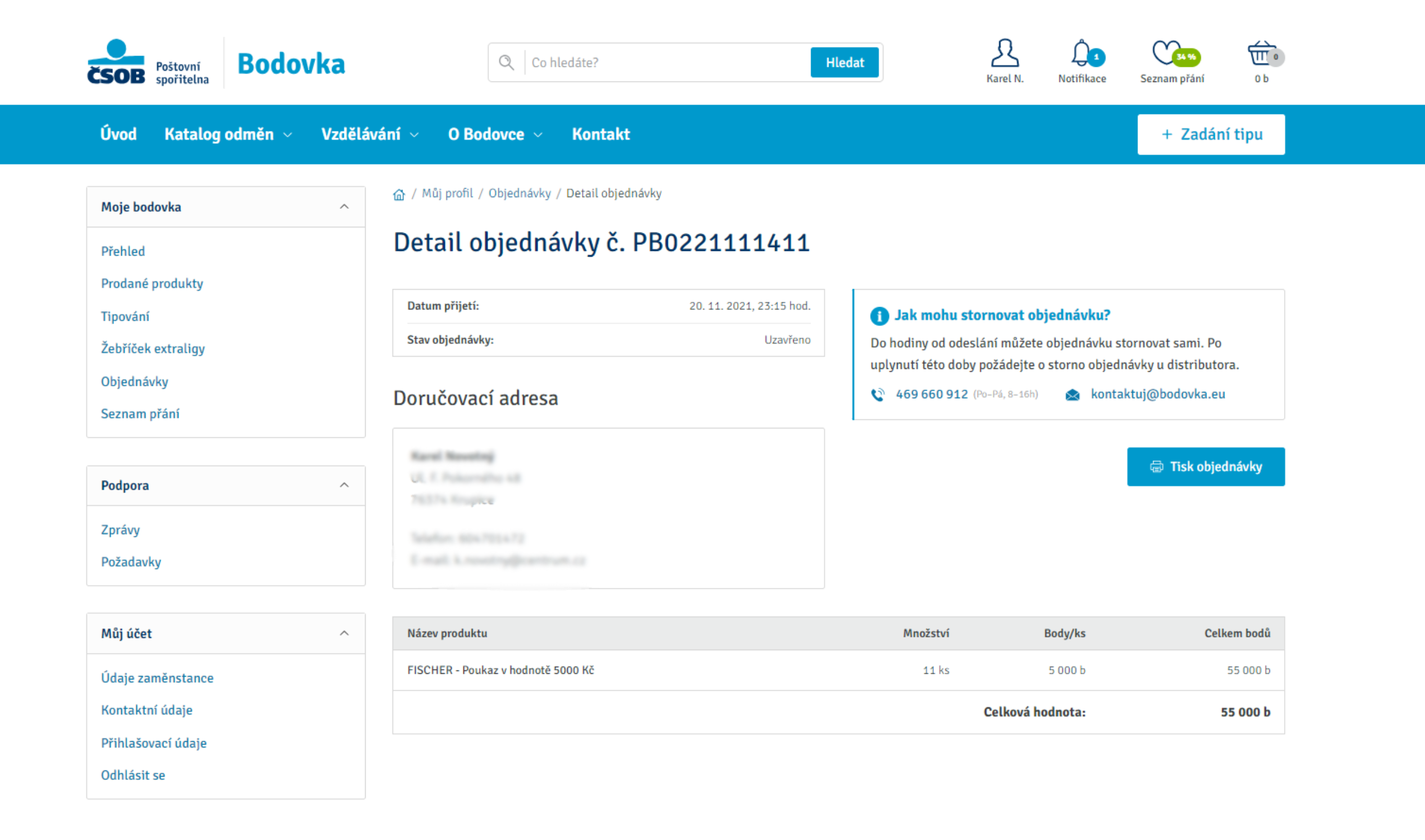Expand O Bodovce dropdown chevron
The image size is (1425, 840).
538,135
